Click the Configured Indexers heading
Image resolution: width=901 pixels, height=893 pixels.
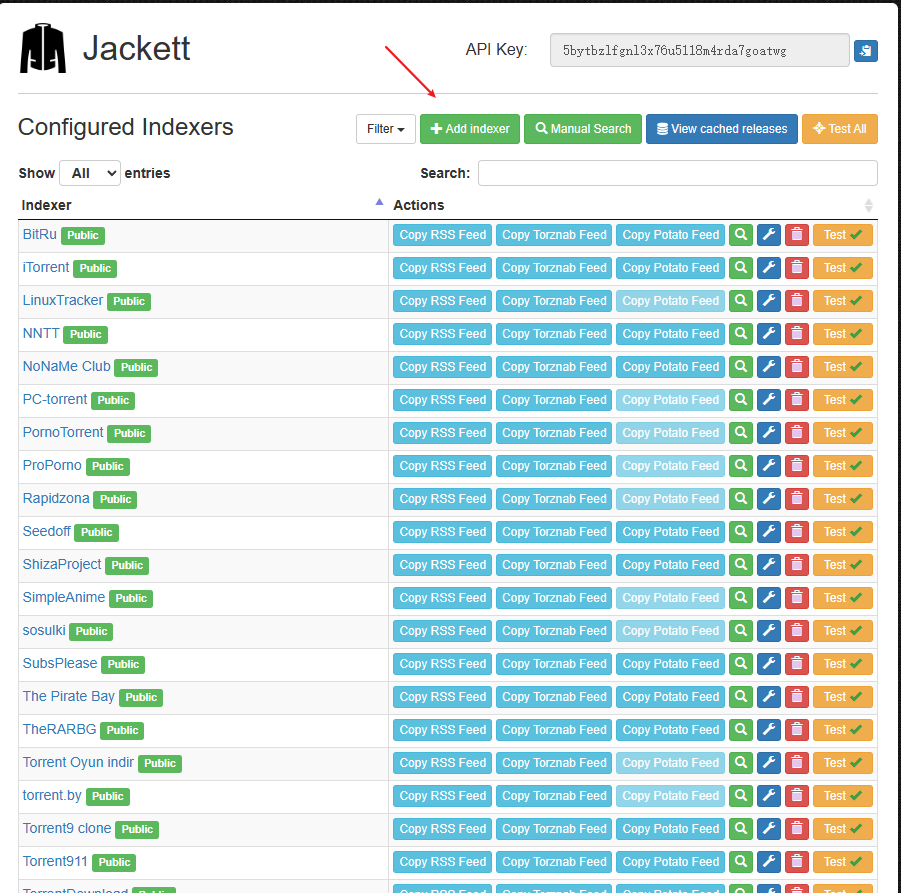(x=125, y=127)
